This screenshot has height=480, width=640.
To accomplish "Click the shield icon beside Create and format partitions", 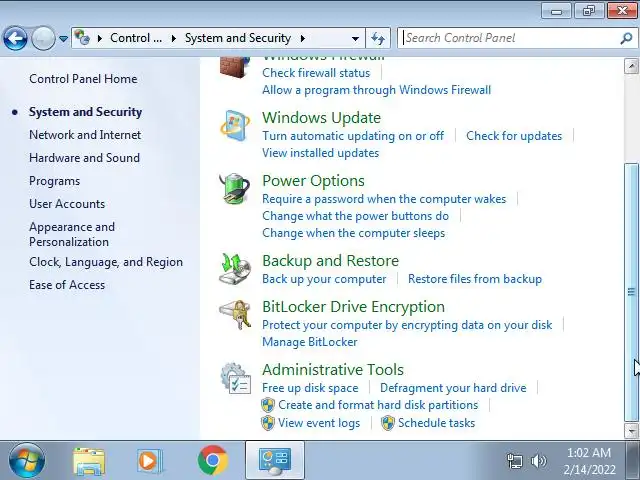I will (268, 405).
